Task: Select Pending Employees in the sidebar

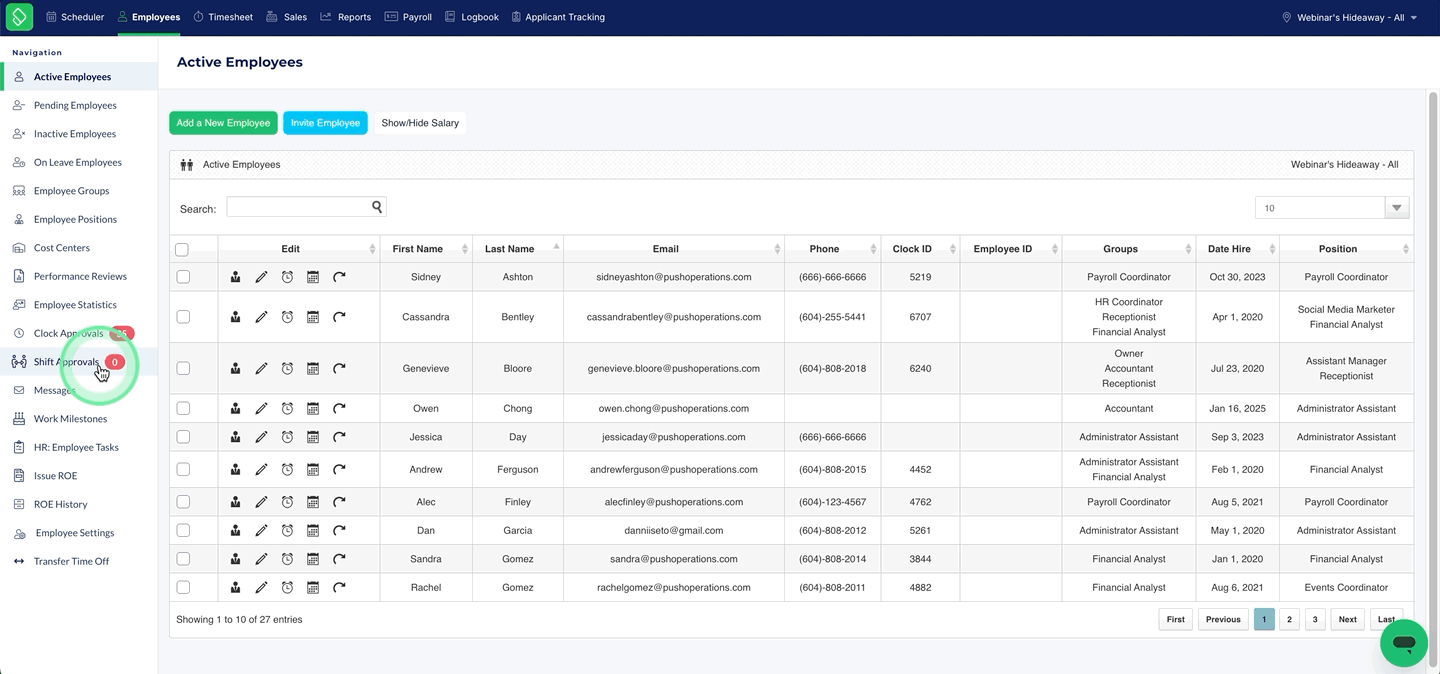Action: click(75, 105)
